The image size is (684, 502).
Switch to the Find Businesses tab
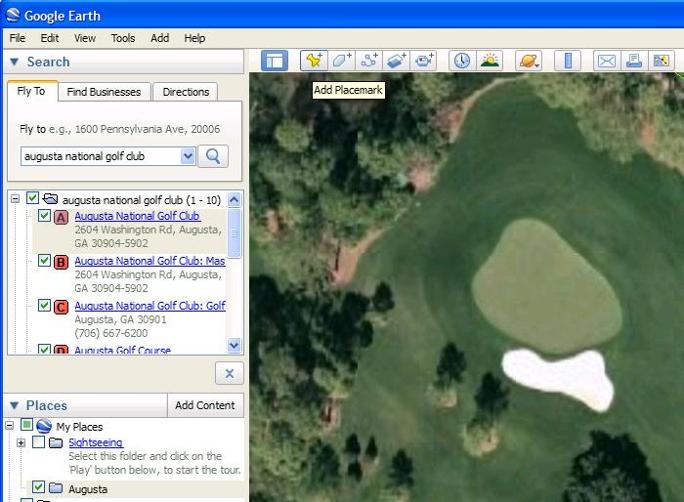coord(104,92)
